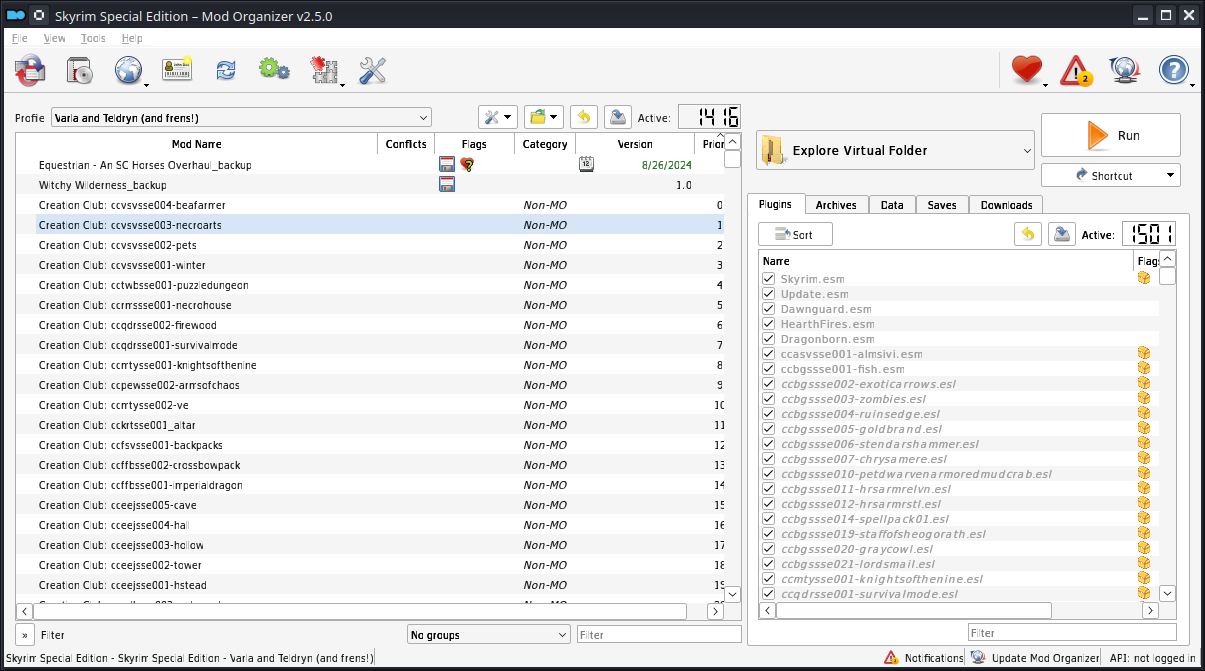Open the View menu
This screenshot has width=1205, height=671.
(x=55, y=38)
